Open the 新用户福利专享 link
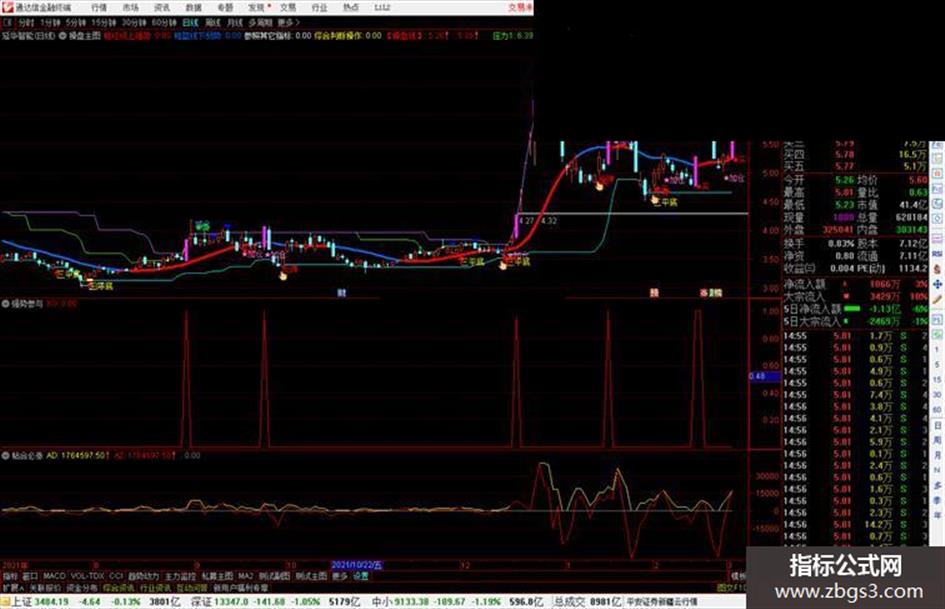This screenshot has width=945, height=609. click(x=241, y=588)
